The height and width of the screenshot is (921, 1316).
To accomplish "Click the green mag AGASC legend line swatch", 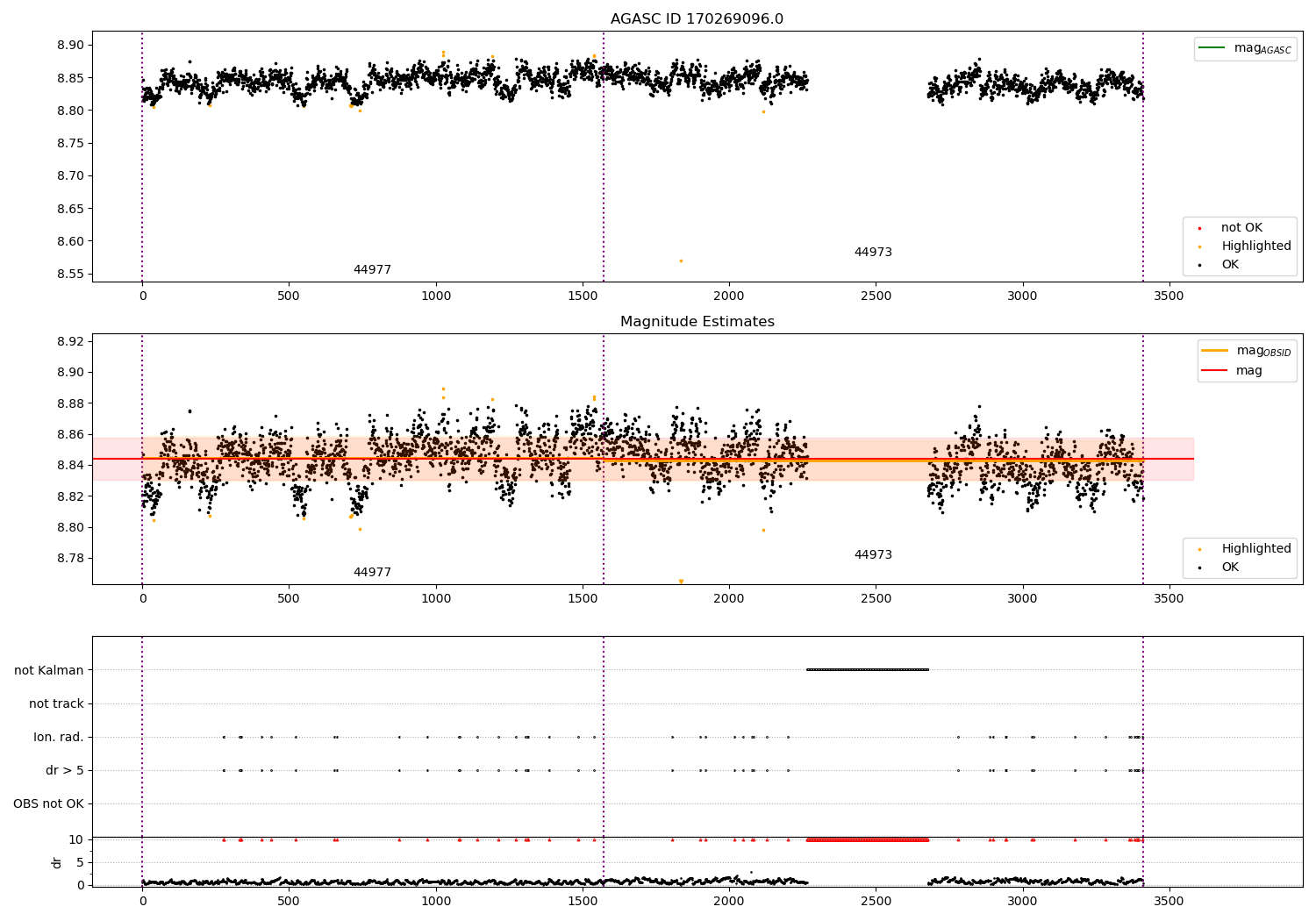I will (1212, 48).
